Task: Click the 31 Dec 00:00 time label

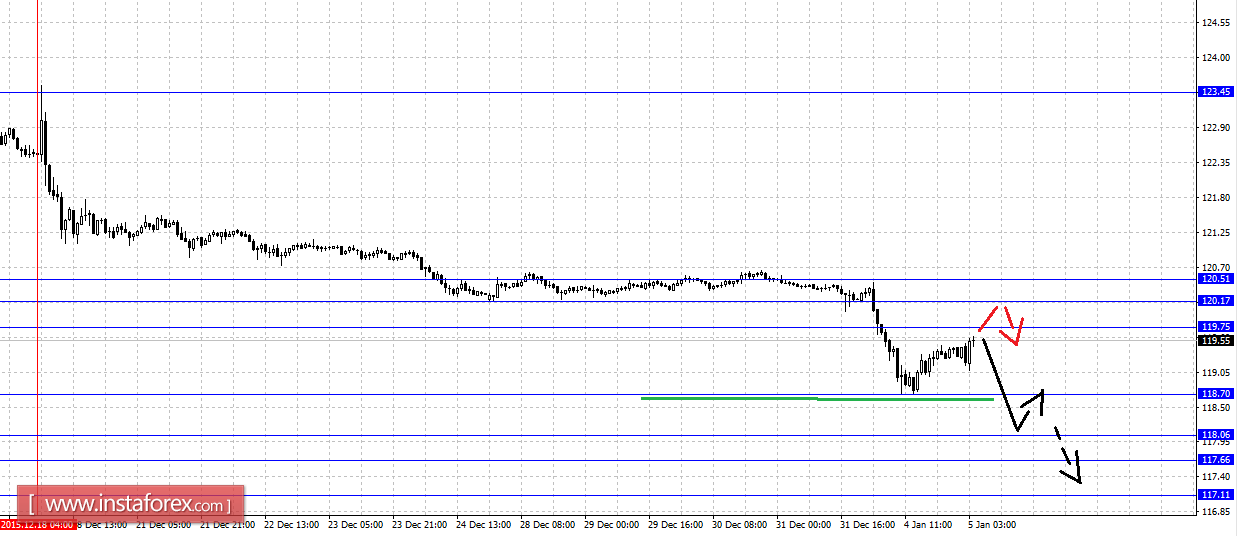Action: (804, 524)
